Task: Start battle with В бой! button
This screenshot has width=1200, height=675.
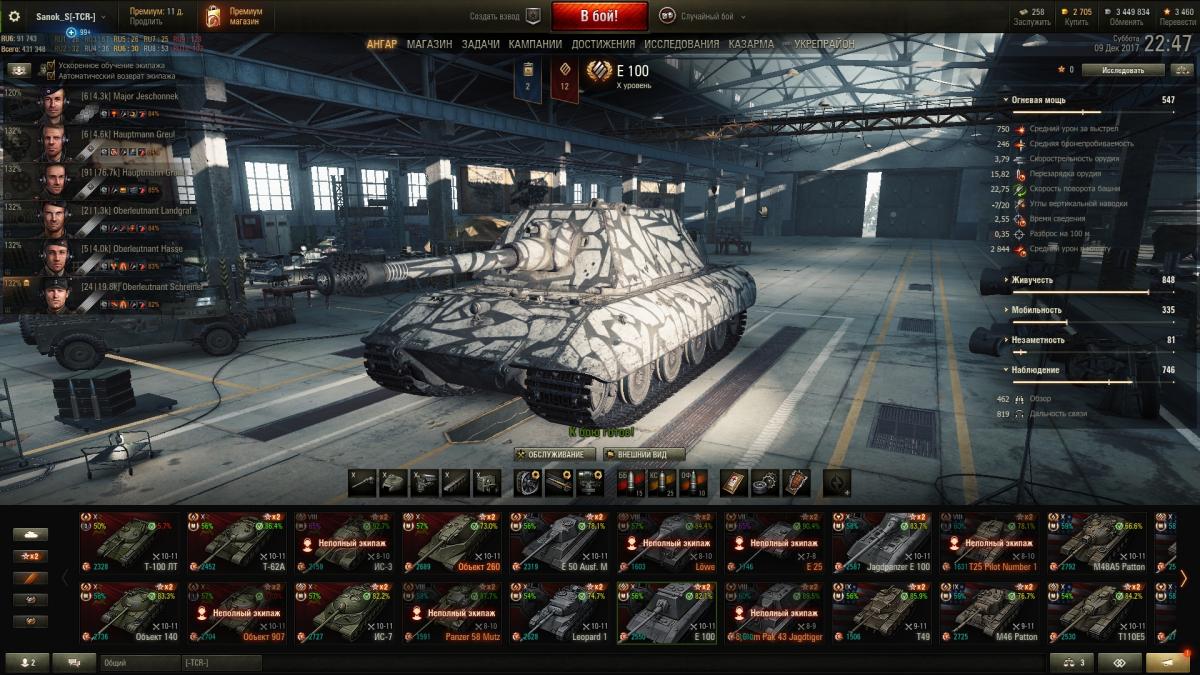Action: coord(599,17)
